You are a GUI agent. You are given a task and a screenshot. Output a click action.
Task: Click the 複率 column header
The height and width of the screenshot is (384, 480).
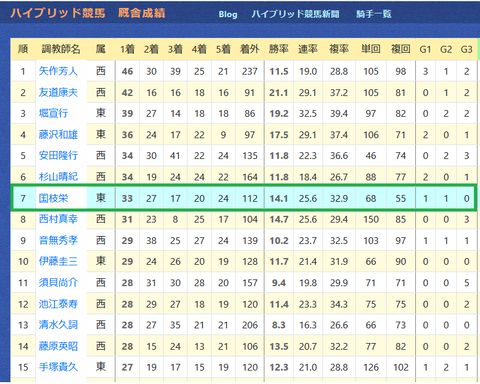tap(339, 49)
